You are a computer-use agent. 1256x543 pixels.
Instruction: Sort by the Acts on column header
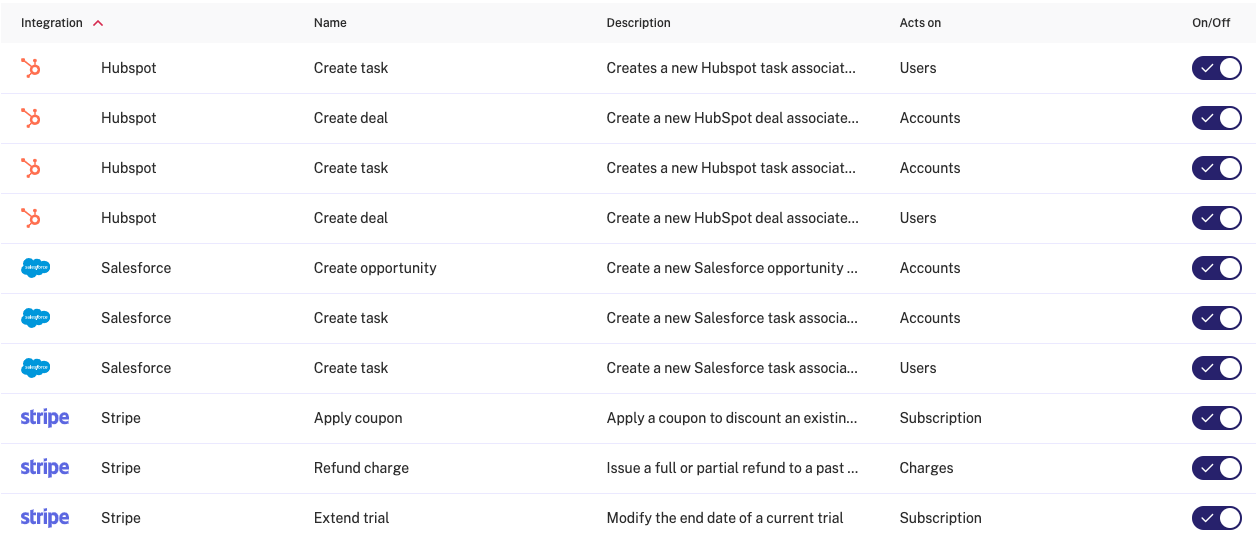(x=920, y=23)
